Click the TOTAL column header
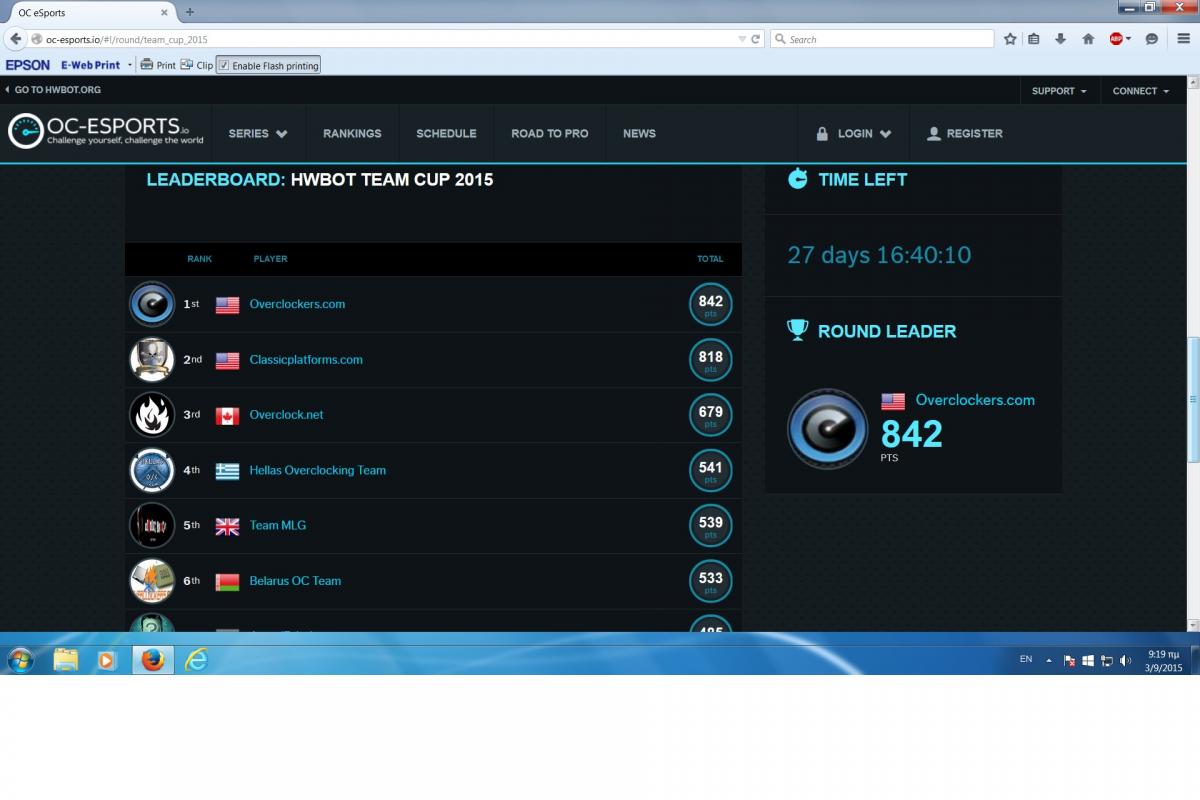Viewport: 1200px width, 800px height. pyautogui.click(x=710, y=259)
